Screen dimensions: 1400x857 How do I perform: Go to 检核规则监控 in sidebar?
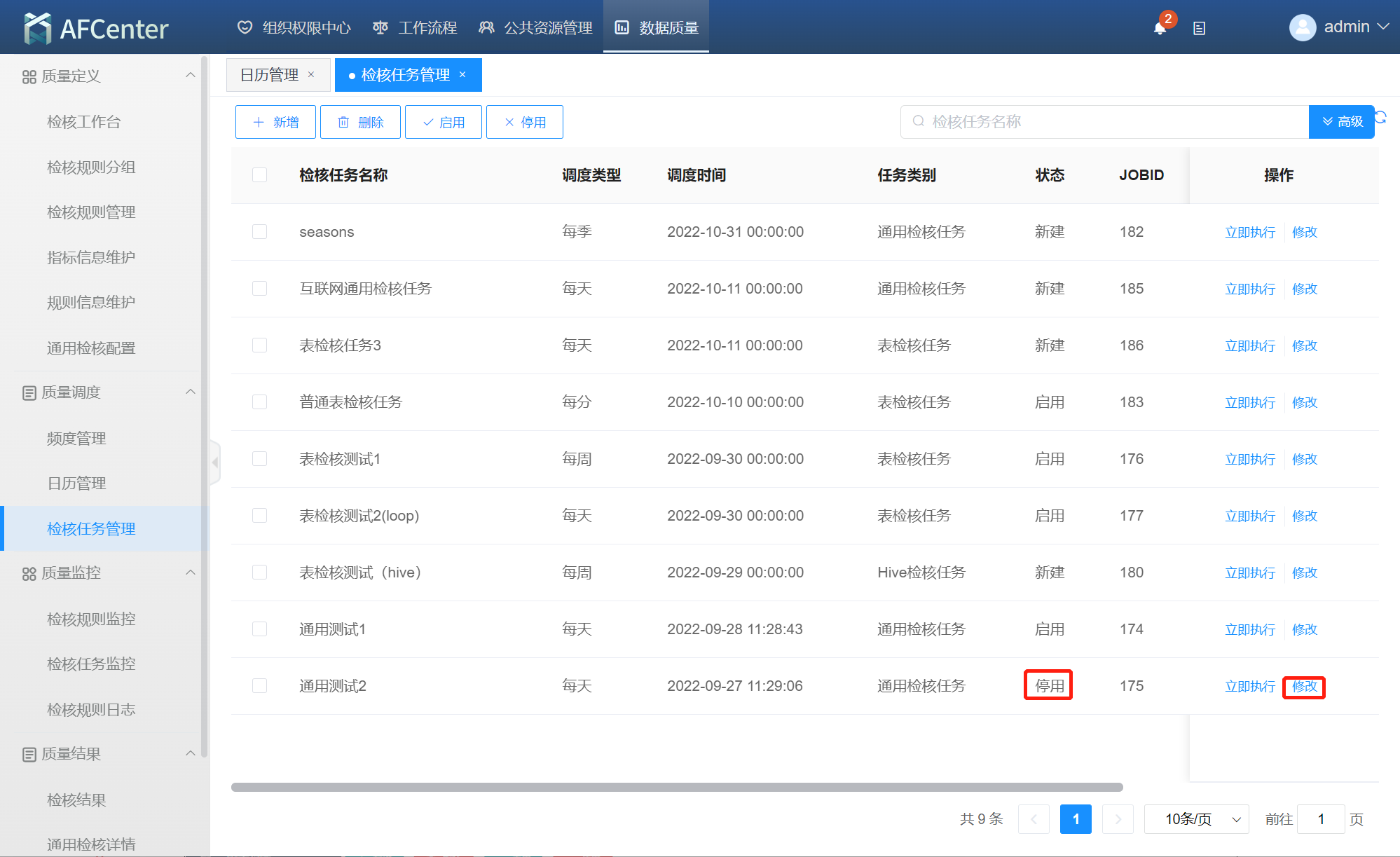pos(91,619)
